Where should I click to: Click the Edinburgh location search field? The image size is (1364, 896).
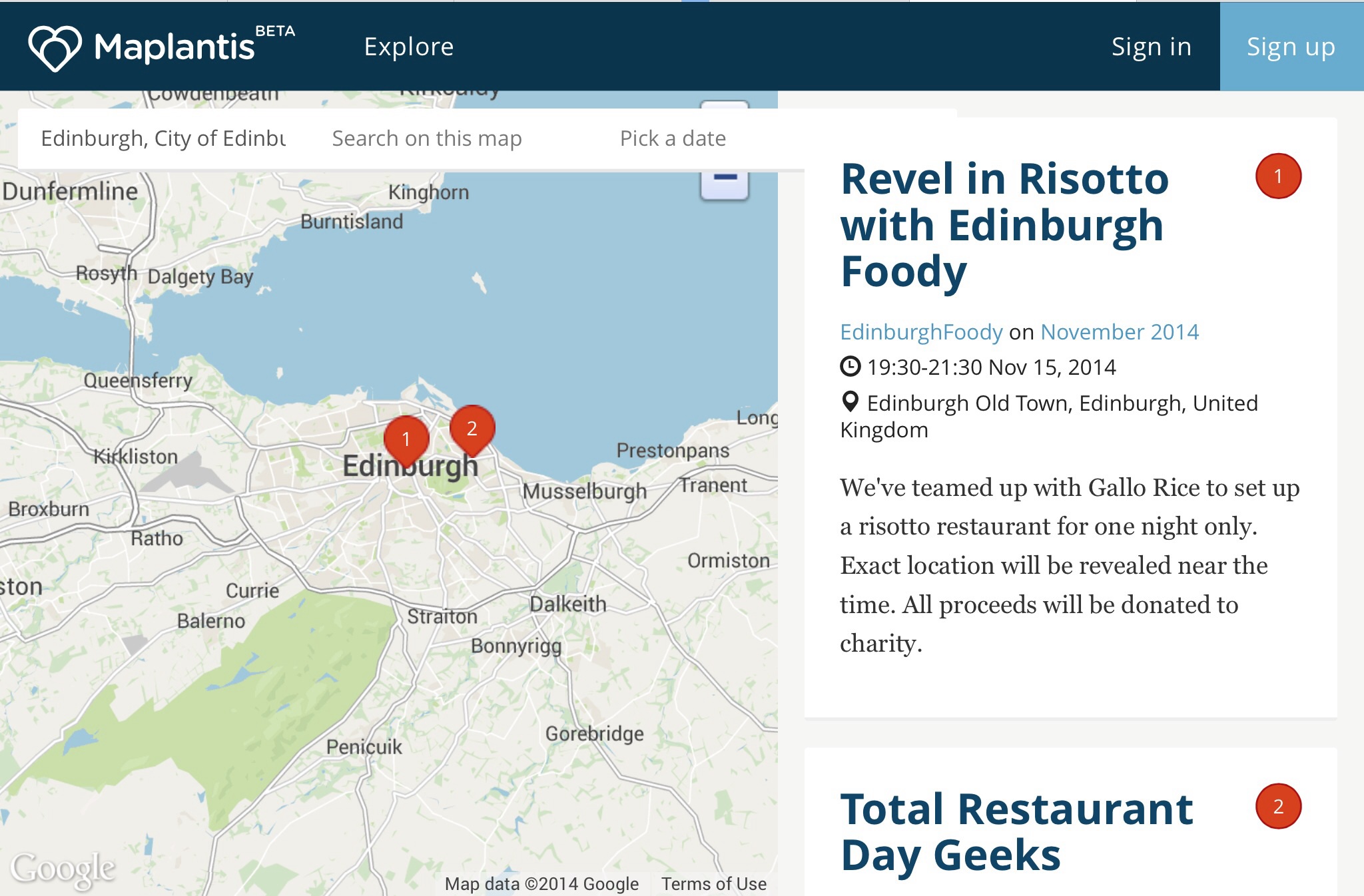164,138
